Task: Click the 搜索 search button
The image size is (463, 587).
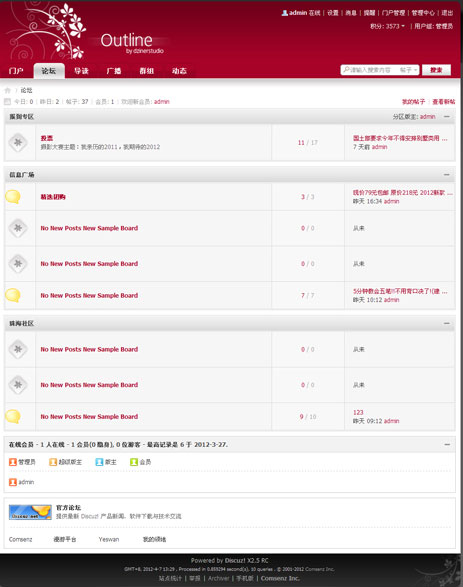Action: (x=436, y=70)
